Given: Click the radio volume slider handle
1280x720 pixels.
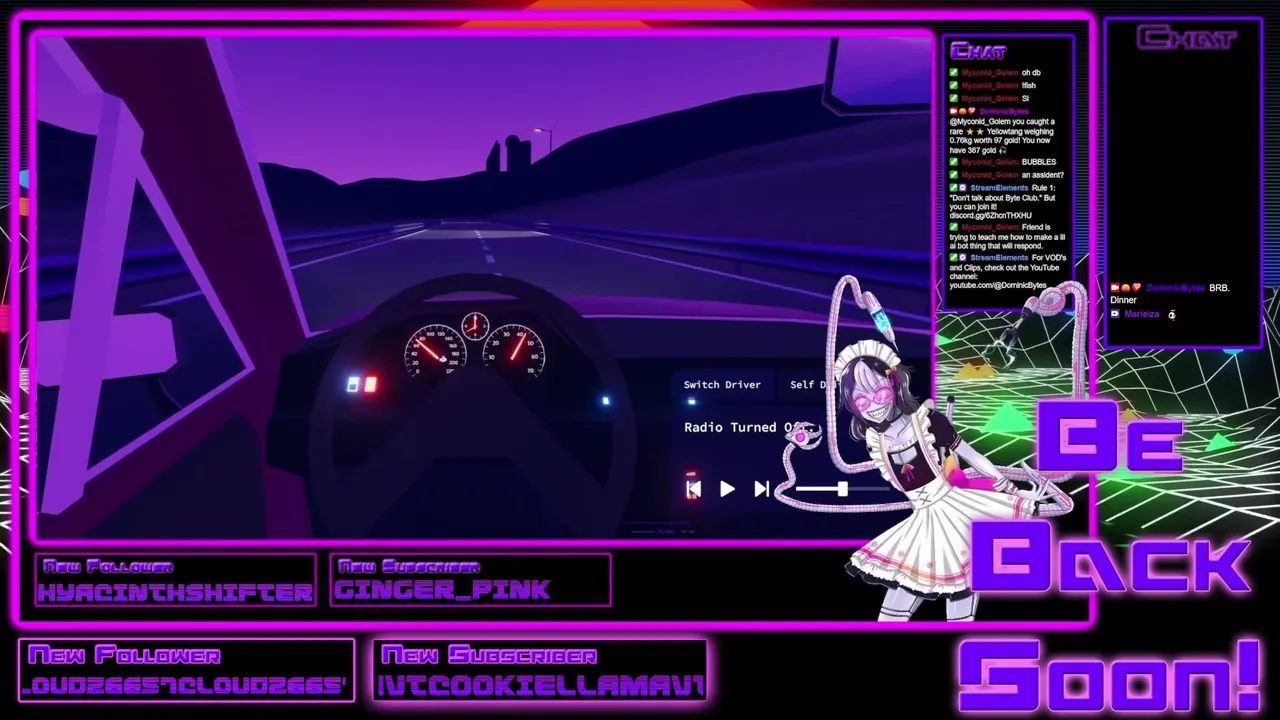Looking at the screenshot, I should pos(842,489).
